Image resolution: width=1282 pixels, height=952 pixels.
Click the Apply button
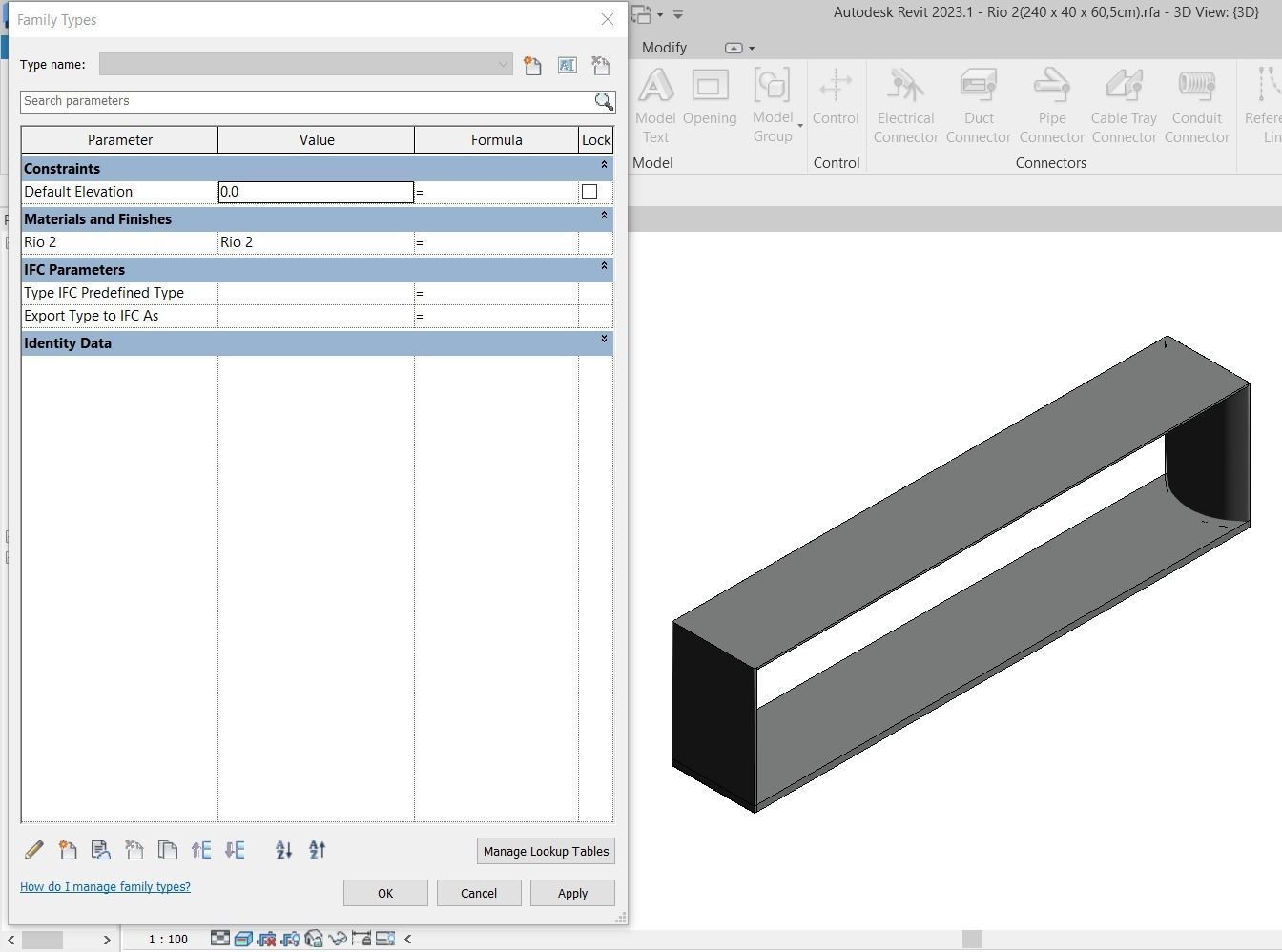[x=572, y=893]
